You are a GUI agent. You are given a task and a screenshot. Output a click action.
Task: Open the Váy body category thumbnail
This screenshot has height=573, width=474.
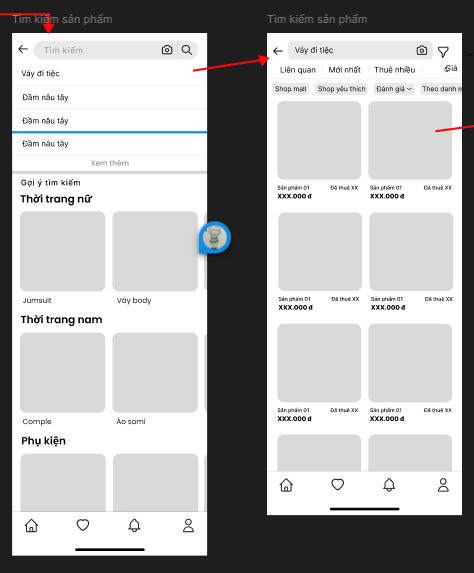coord(155,251)
